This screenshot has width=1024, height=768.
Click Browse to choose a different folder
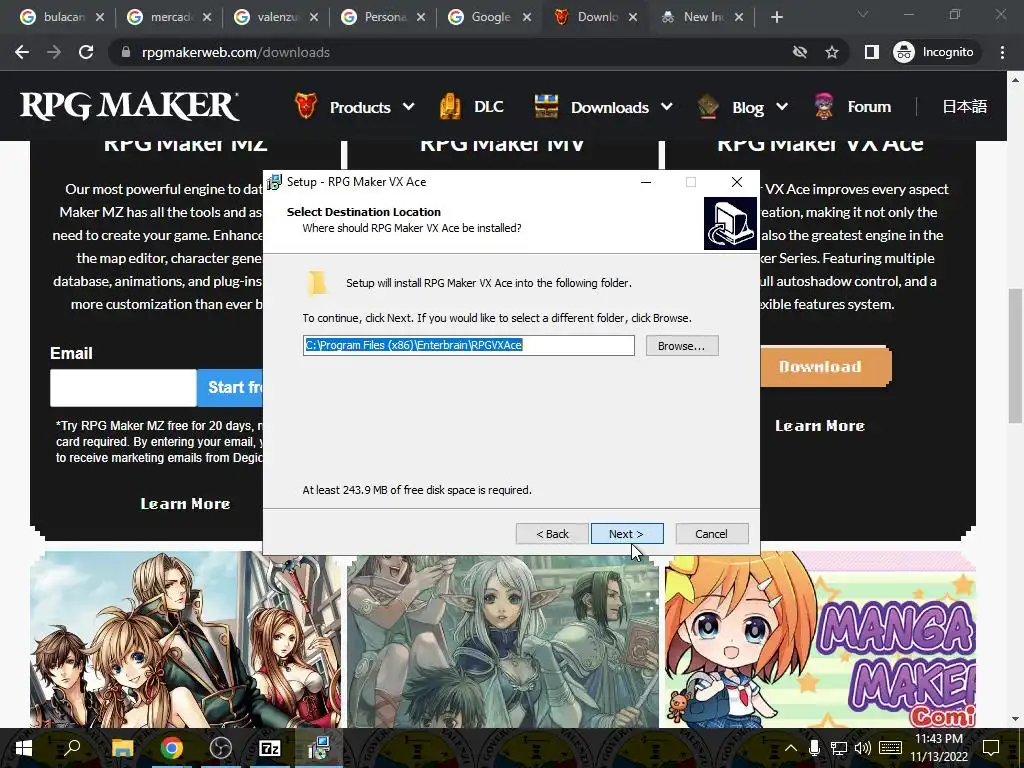[x=682, y=345]
